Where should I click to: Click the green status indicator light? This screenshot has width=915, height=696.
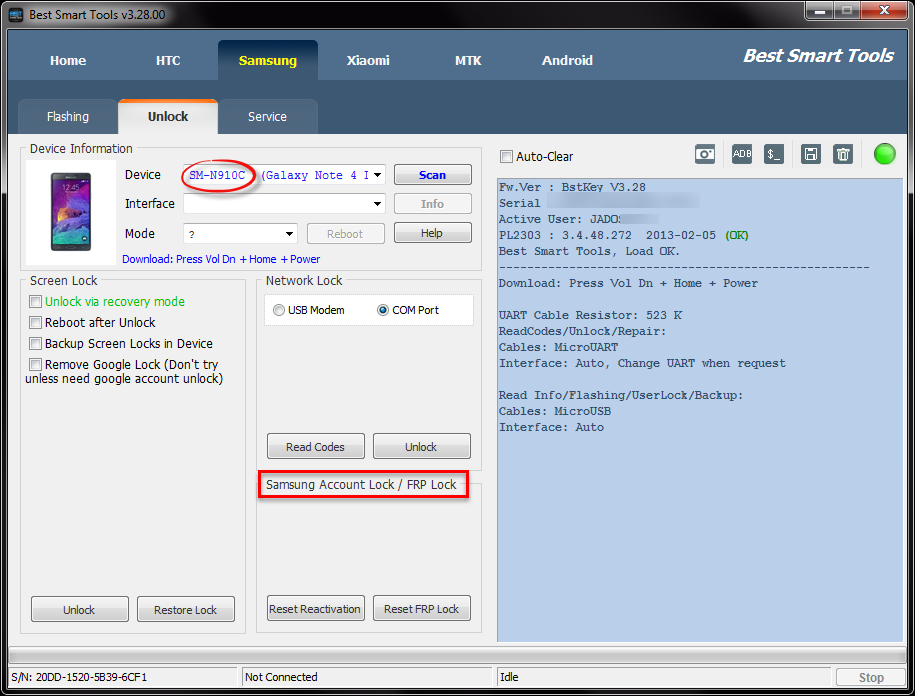point(885,154)
